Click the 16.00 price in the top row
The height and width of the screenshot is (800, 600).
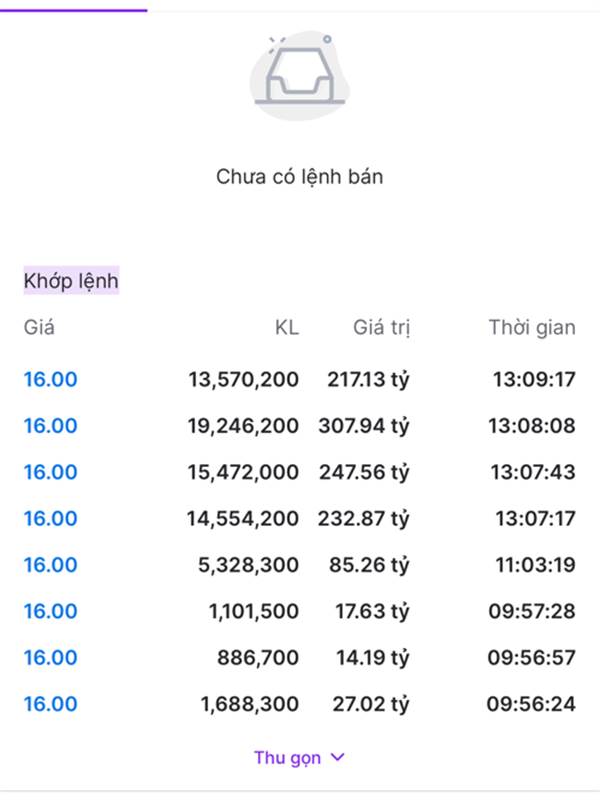point(51,380)
